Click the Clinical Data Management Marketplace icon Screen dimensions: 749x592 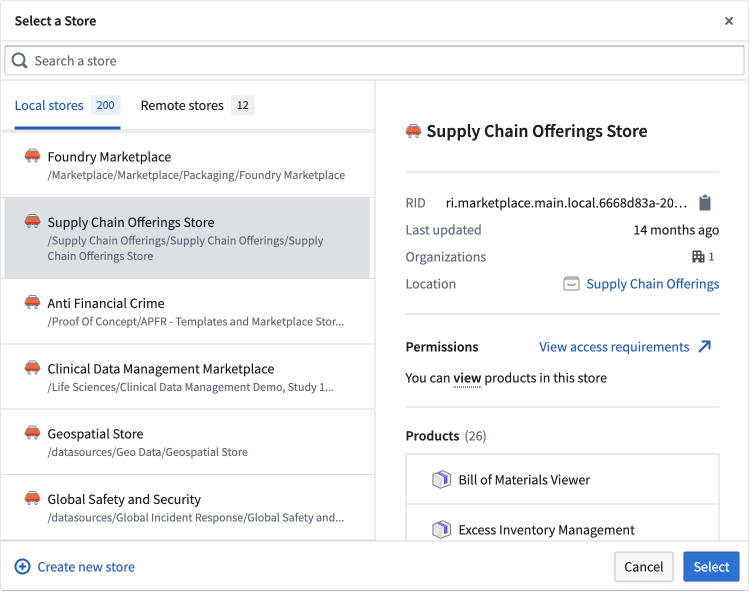32,368
